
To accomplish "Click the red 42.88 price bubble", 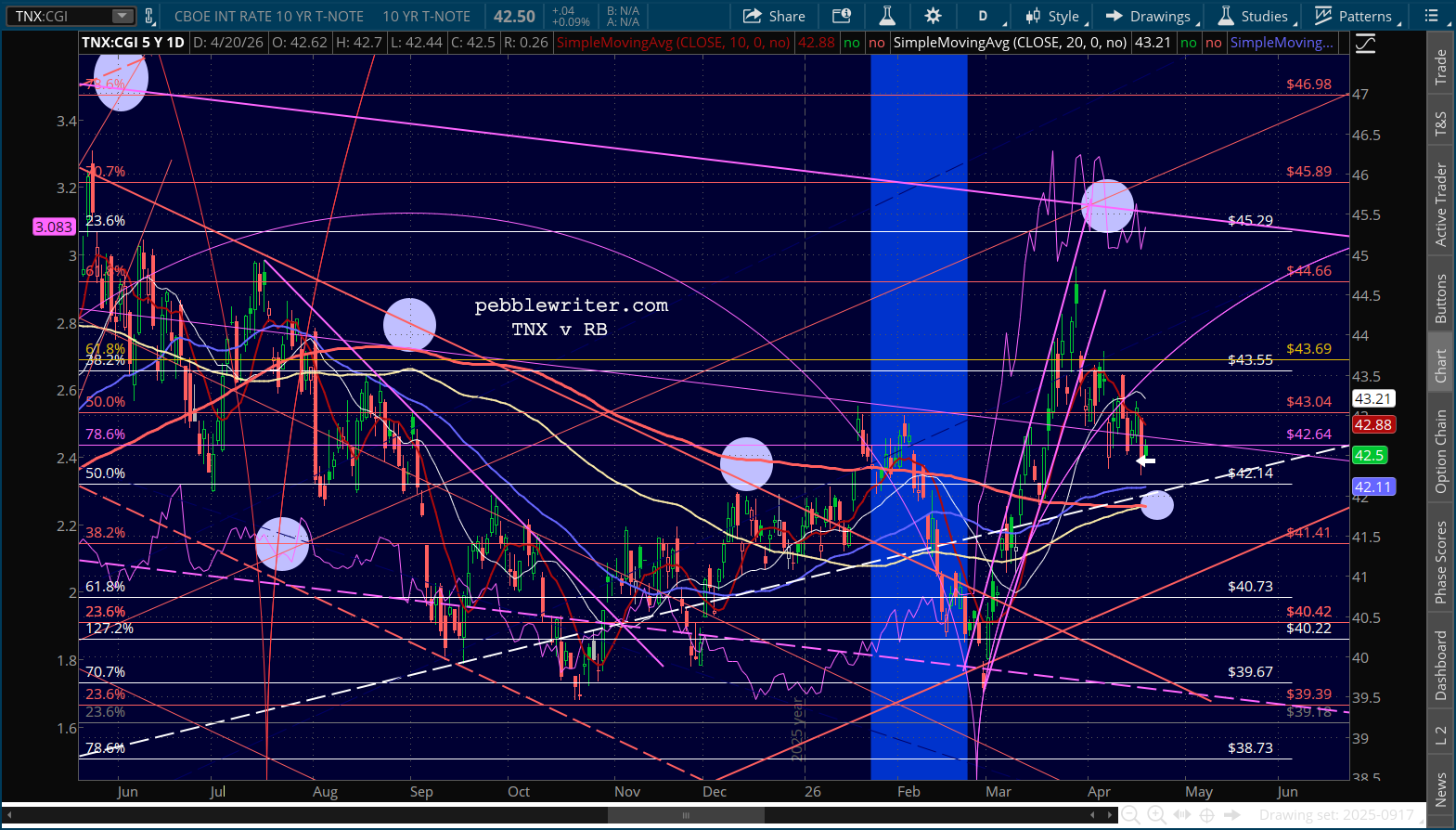I will (x=1372, y=425).
